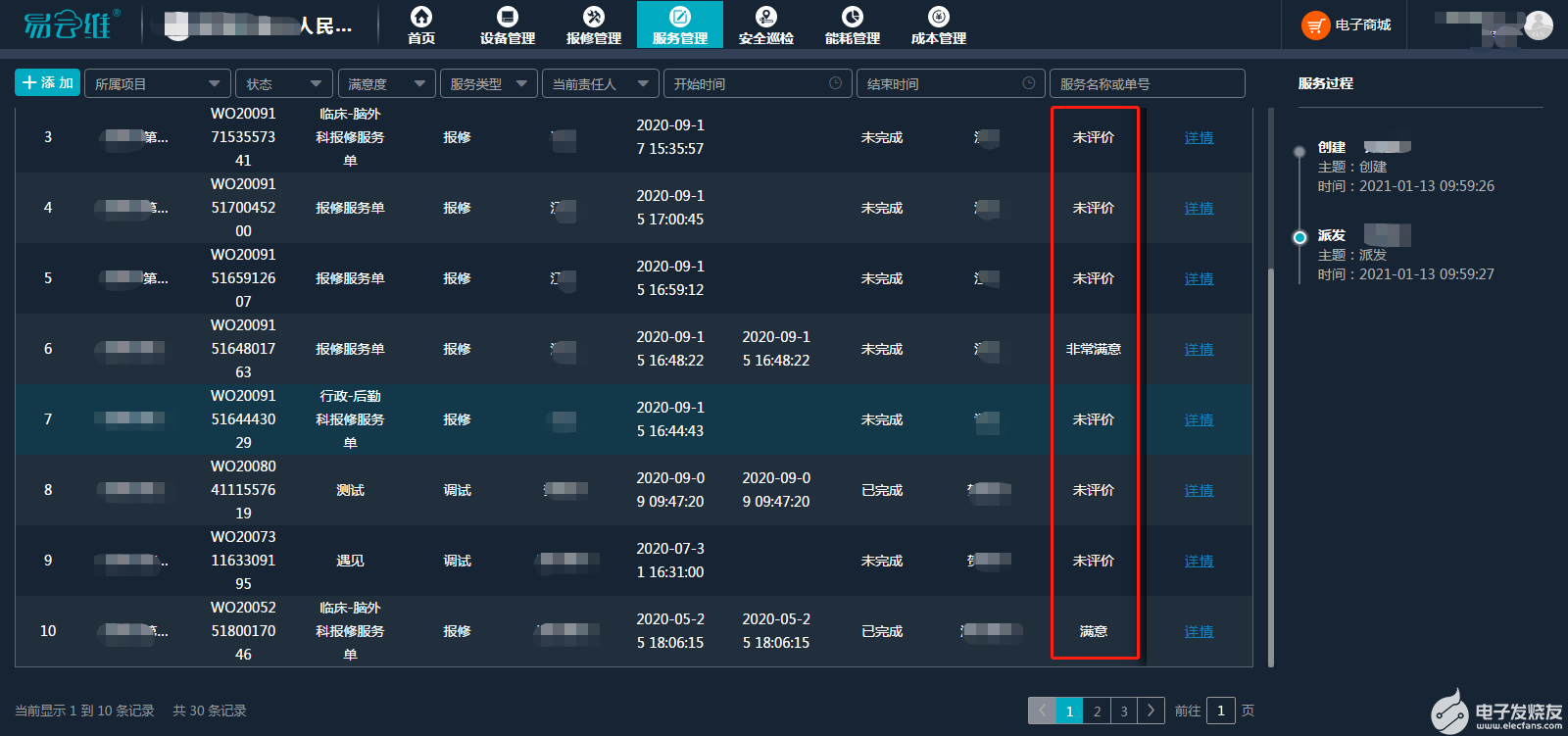Viewport: 1568px width, 736px height.
Task: Open the 设备管理 equipment icon
Action: point(508,17)
